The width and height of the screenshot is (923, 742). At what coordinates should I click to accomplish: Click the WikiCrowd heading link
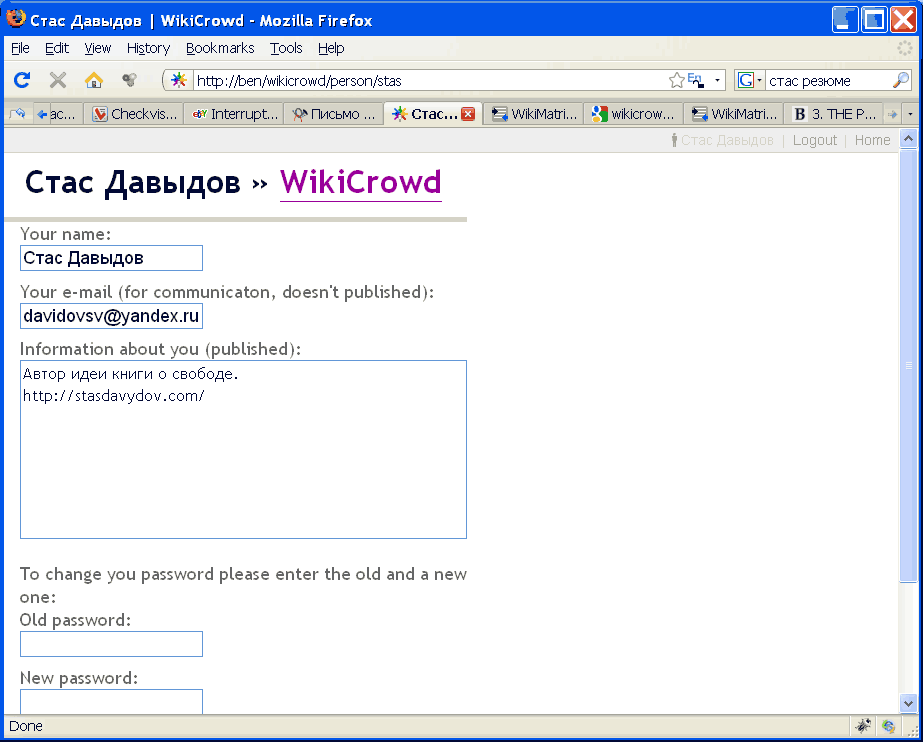tap(360, 182)
